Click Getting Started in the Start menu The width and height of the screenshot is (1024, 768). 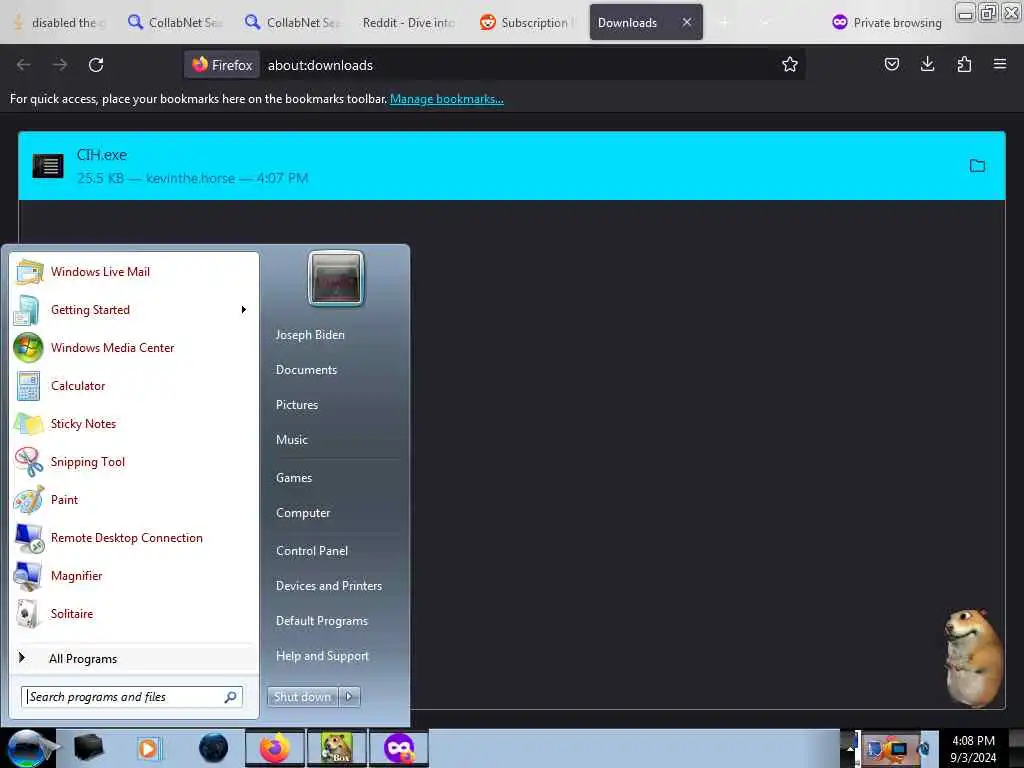134,310
